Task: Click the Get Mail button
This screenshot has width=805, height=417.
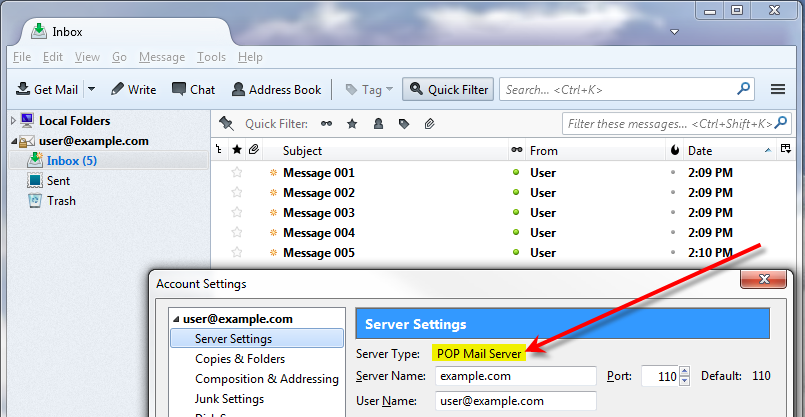Action: 47,89
